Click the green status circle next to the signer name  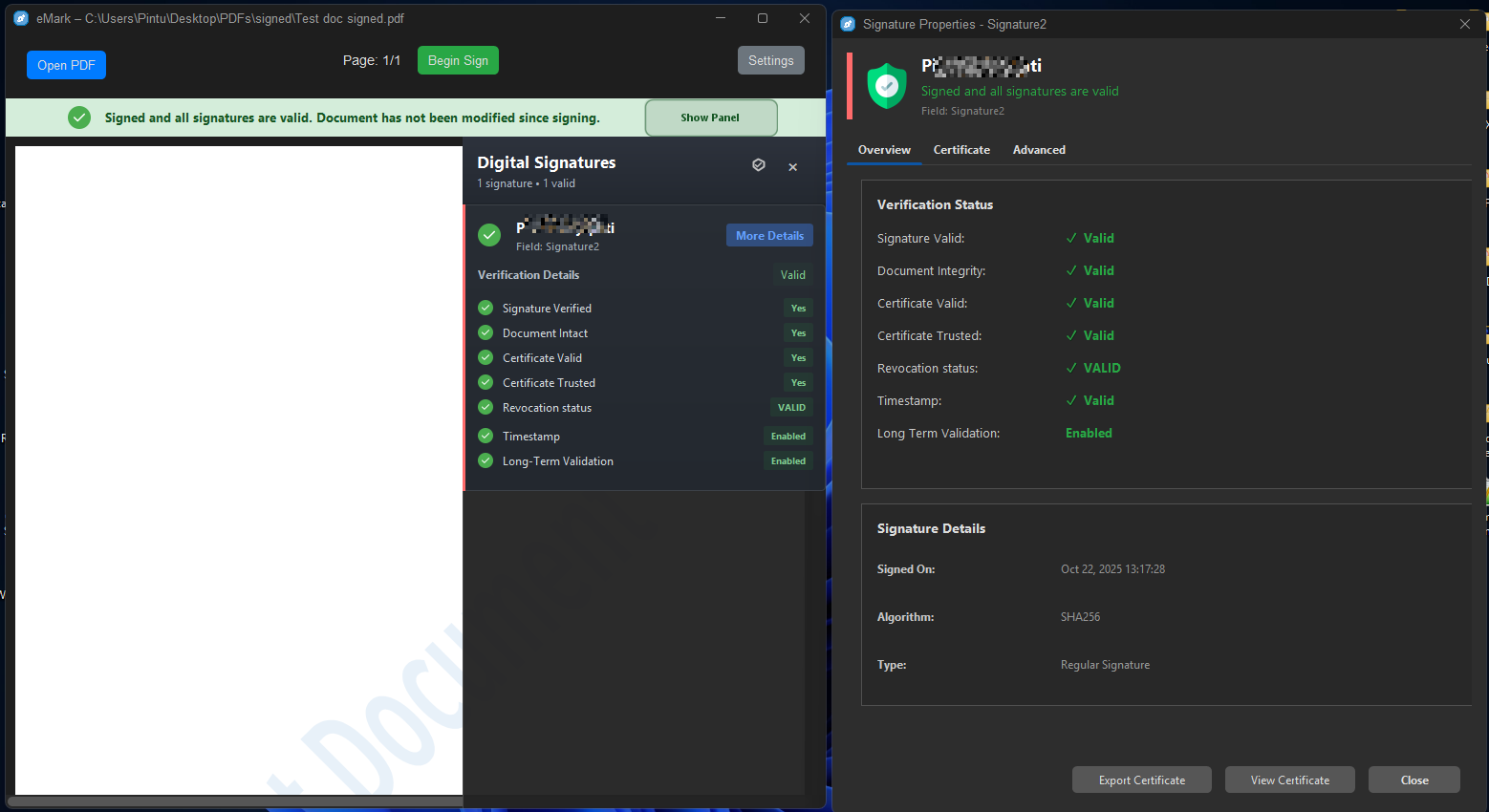pyautogui.click(x=488, y=235)
